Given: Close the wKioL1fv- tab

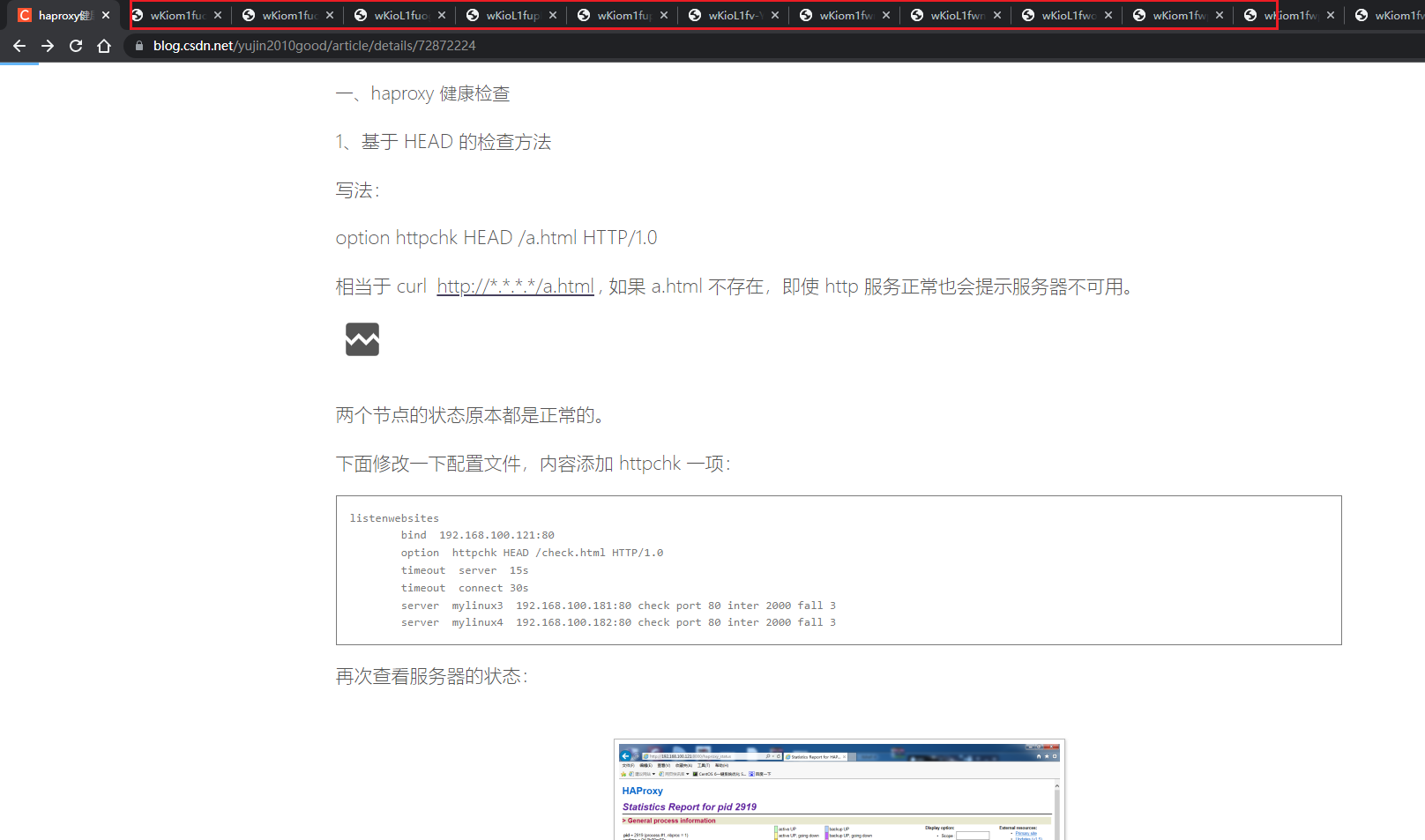Looking at the screenshot, I should click(775, 15).
